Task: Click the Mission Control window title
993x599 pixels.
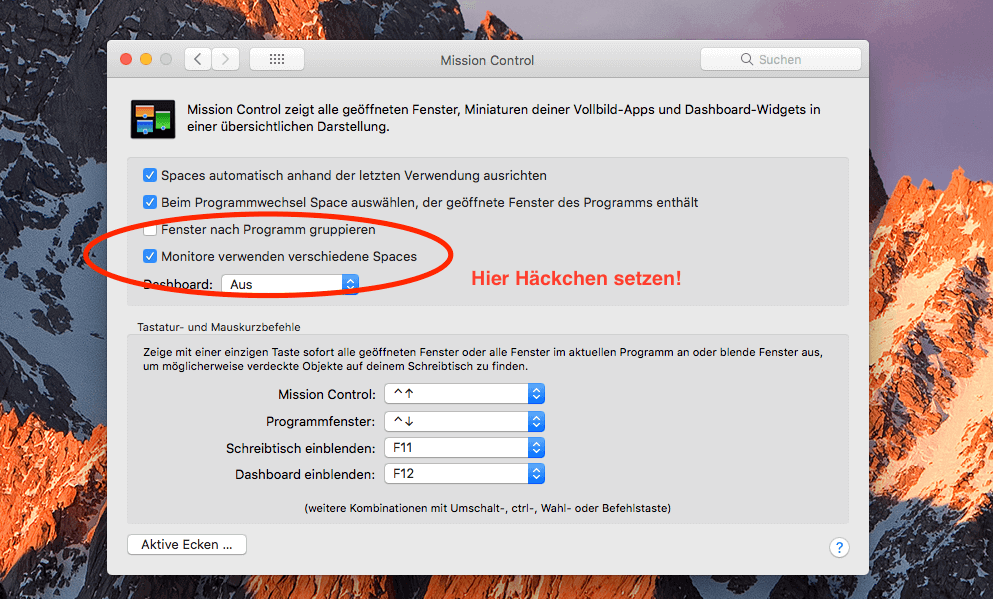Action: [487, 61]
